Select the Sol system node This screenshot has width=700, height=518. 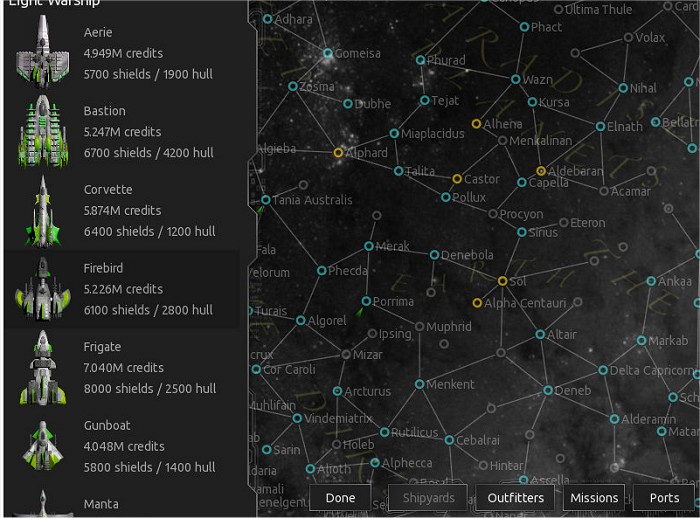[502, 281]
